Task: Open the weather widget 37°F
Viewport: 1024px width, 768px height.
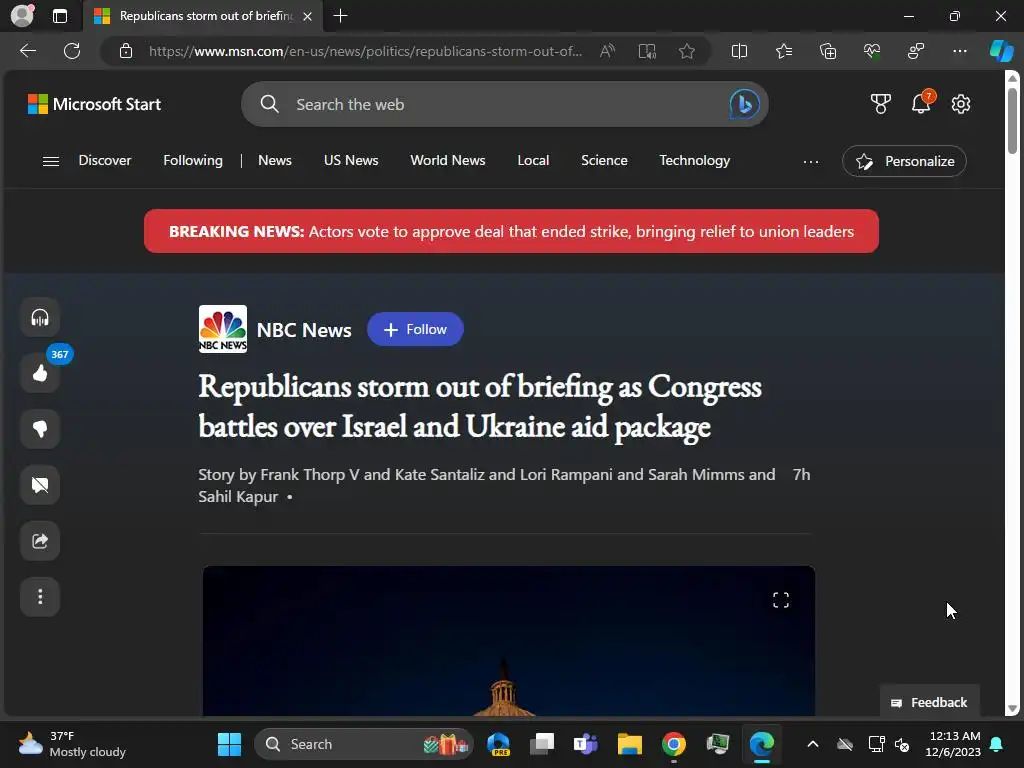Action: pos(72,744)
